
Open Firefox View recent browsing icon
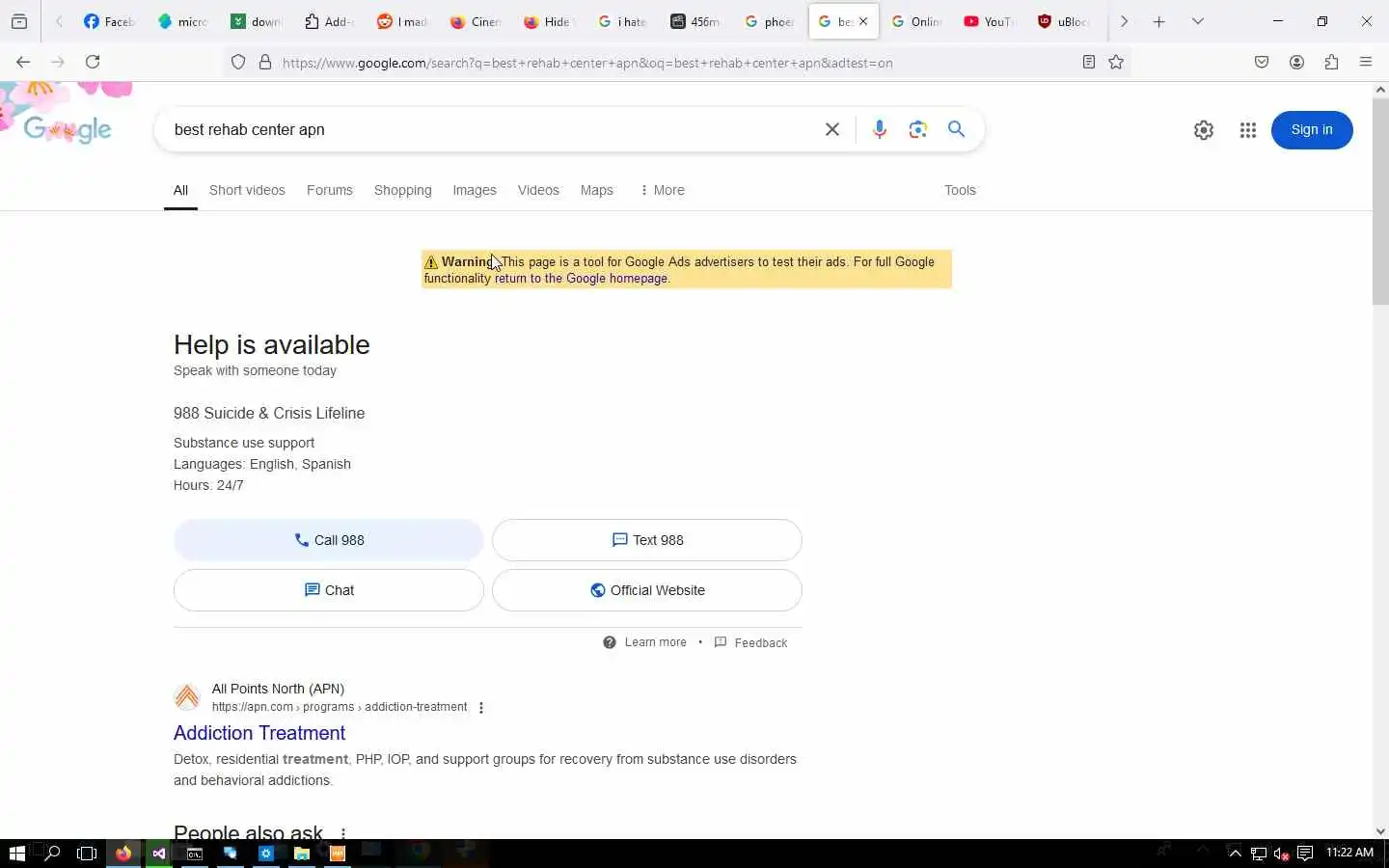[19, 21]
